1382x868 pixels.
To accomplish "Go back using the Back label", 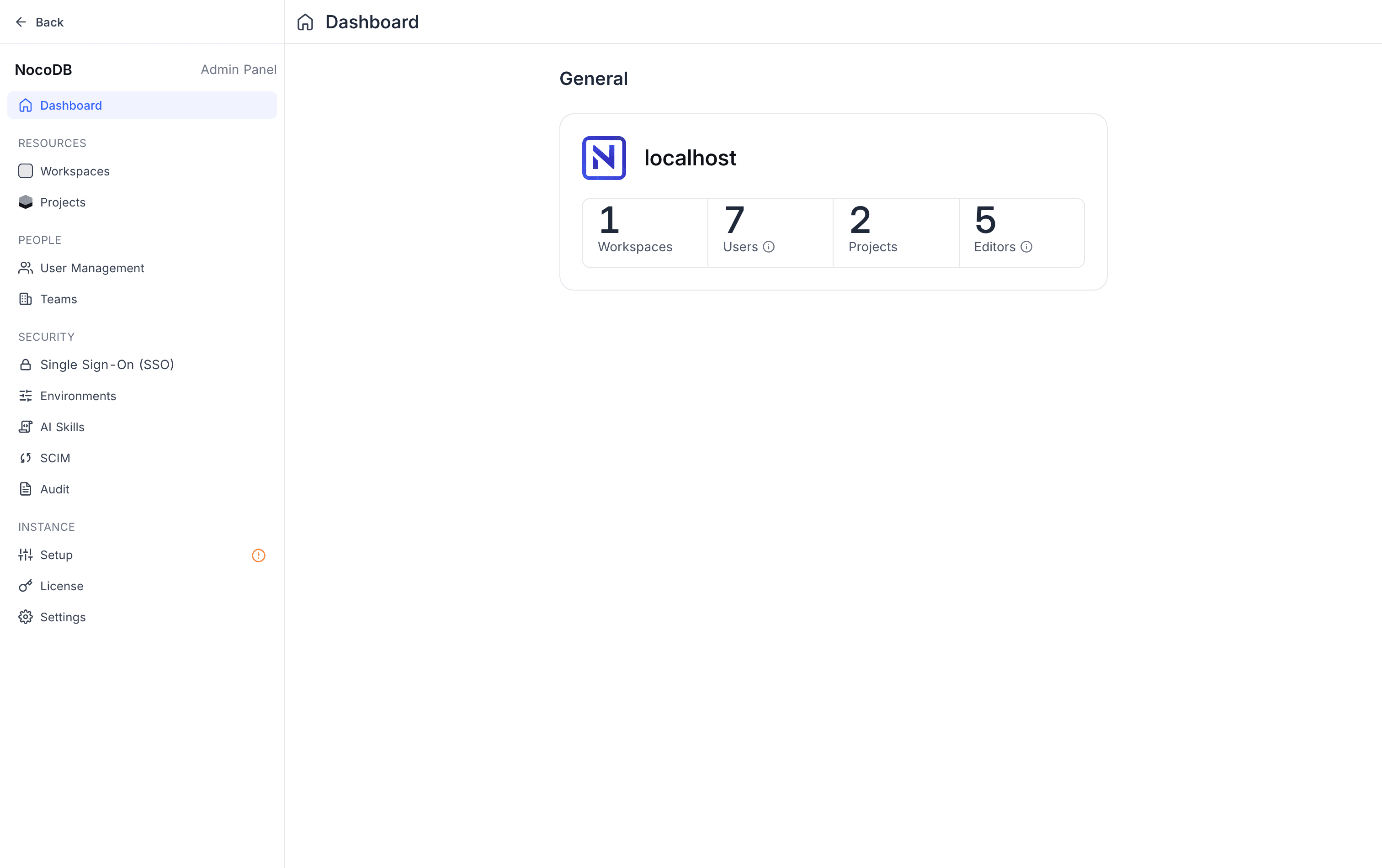I will tap(49, 22).
